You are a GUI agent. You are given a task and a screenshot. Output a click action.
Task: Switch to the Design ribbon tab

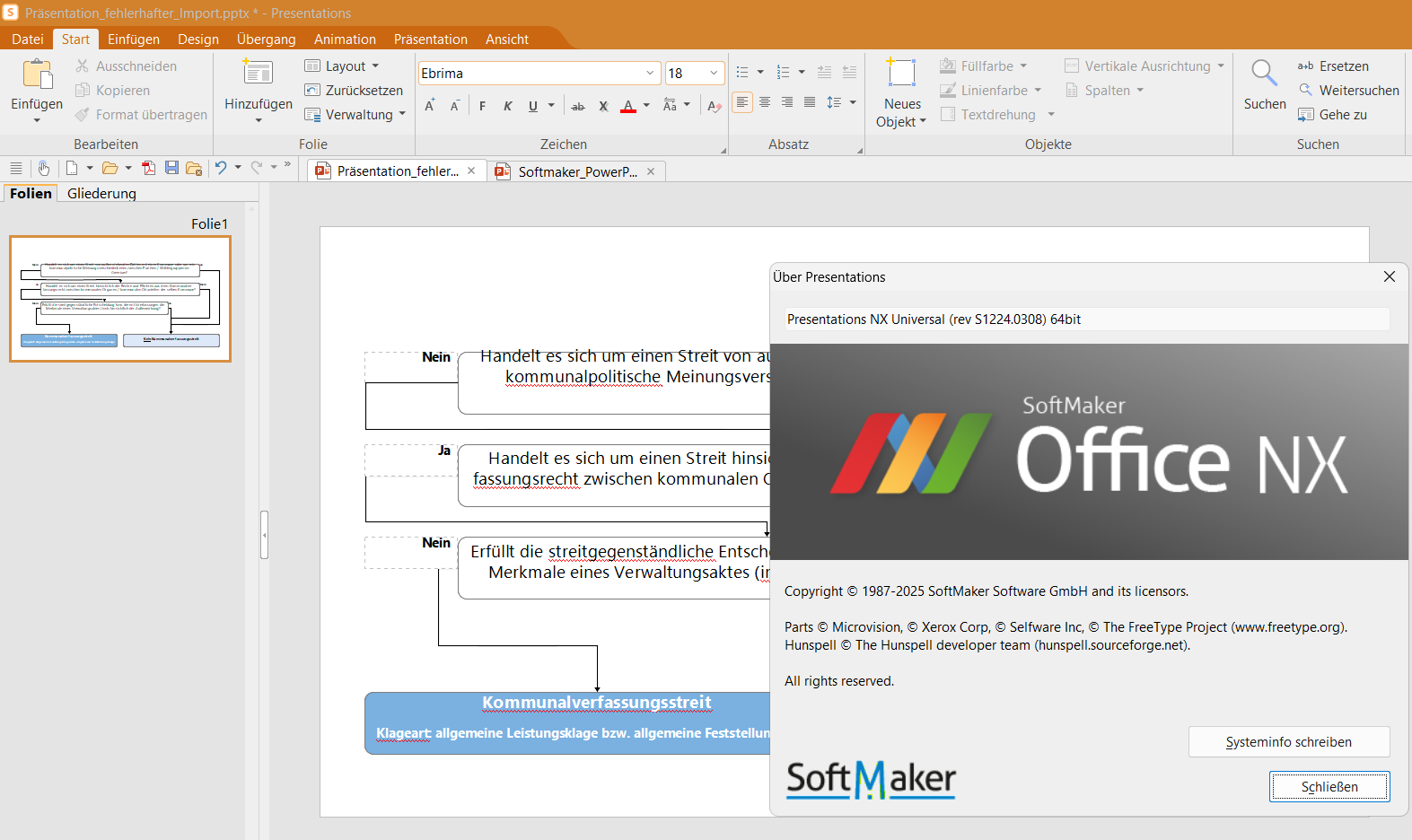[198, 39]
